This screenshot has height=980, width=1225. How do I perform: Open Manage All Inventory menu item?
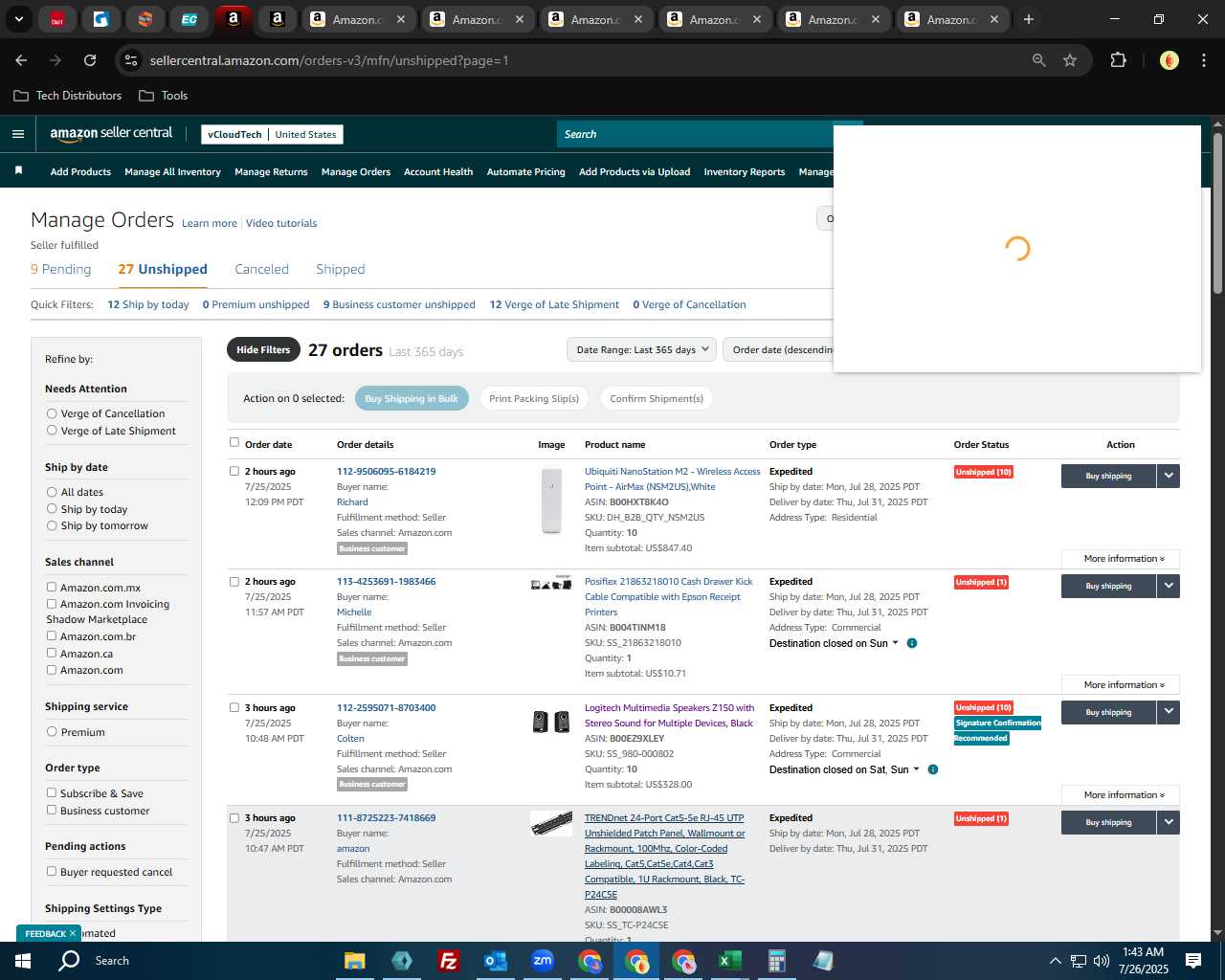(x=172, y=172)
